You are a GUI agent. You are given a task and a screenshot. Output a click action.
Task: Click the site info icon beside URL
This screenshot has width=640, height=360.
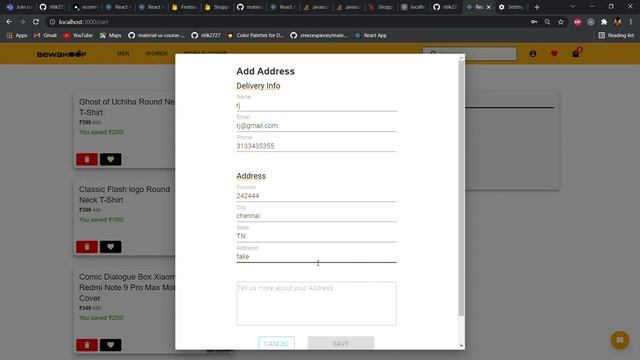[52, 22]
